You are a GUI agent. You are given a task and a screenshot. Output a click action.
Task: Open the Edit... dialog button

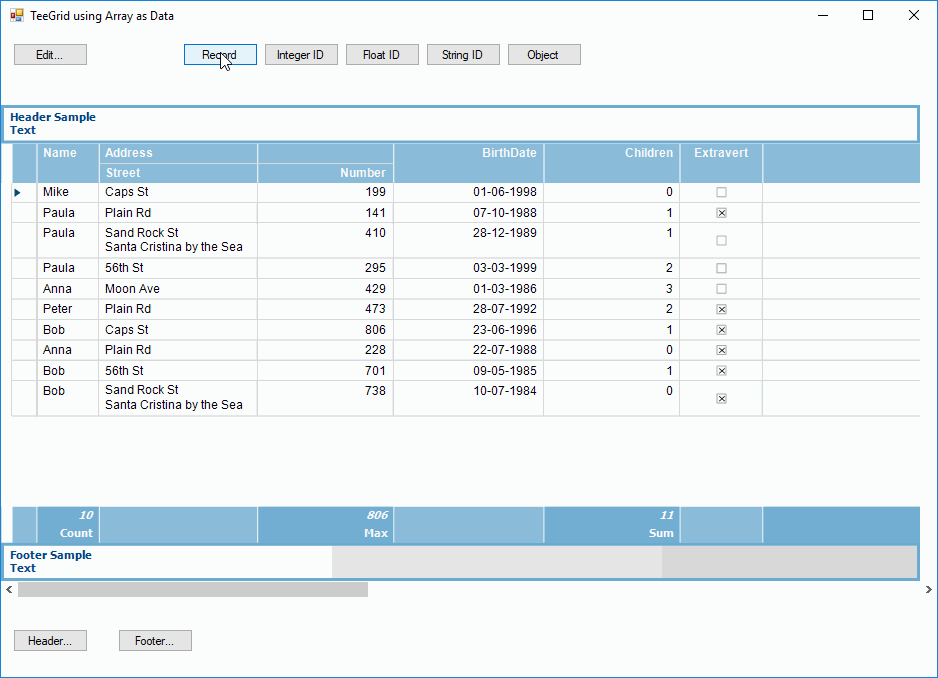coord(50,55)
